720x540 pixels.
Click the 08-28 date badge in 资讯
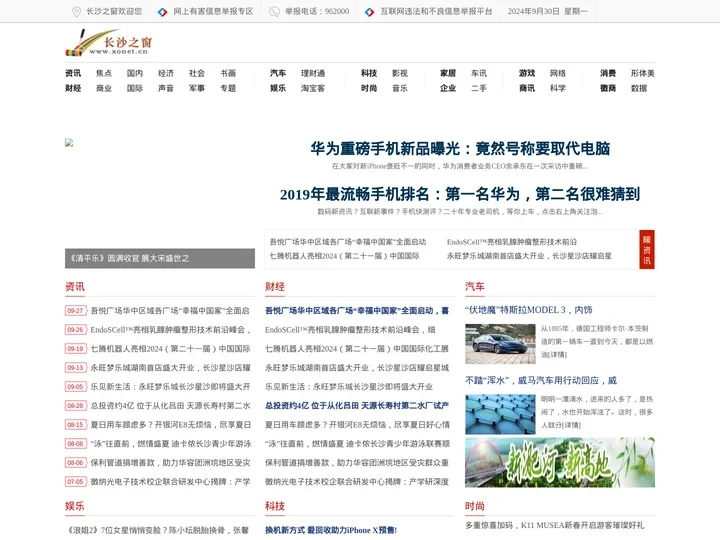click(x=75, y=406)
